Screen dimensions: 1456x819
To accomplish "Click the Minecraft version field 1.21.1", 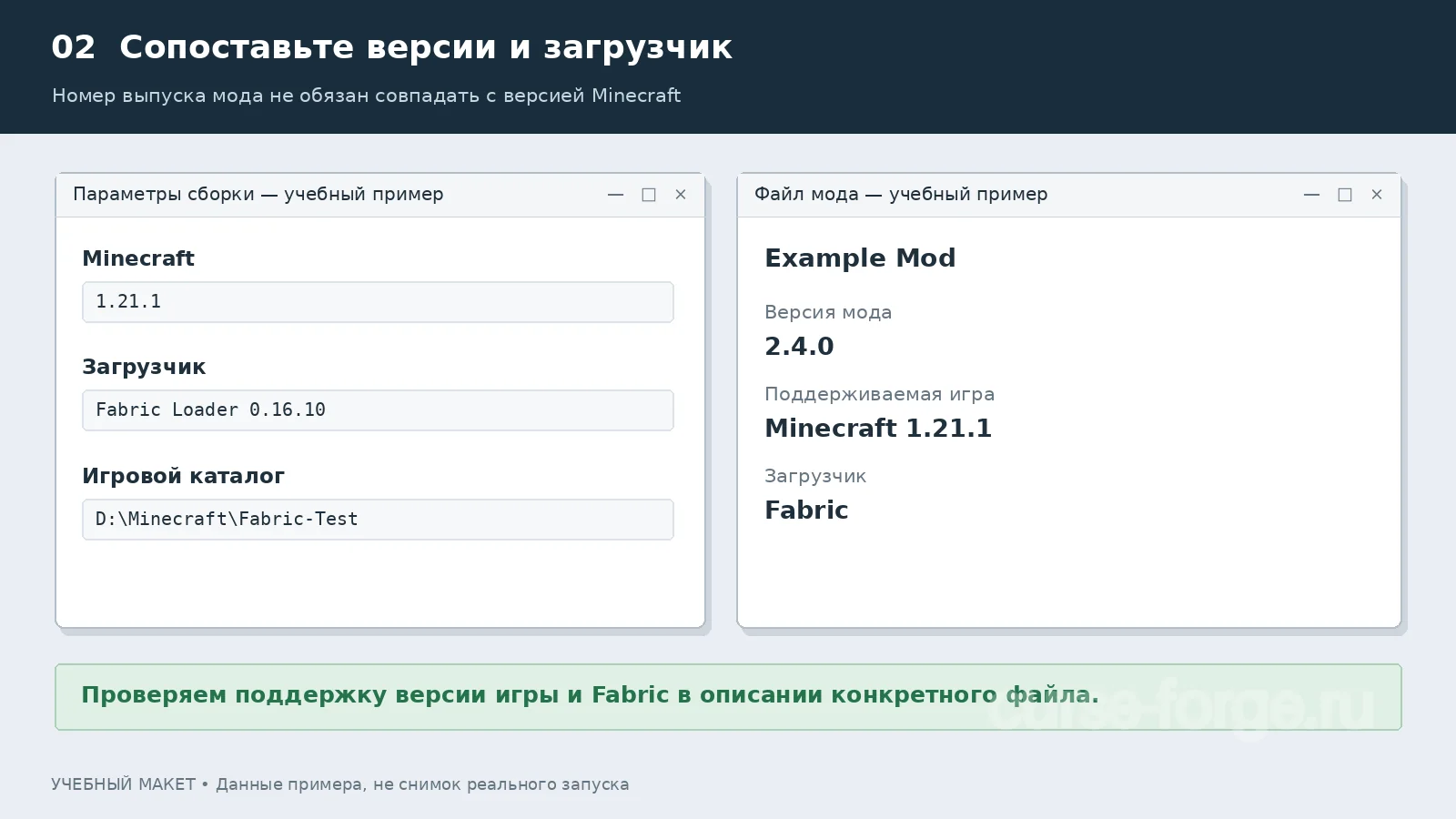I will (x=378, y=302).
